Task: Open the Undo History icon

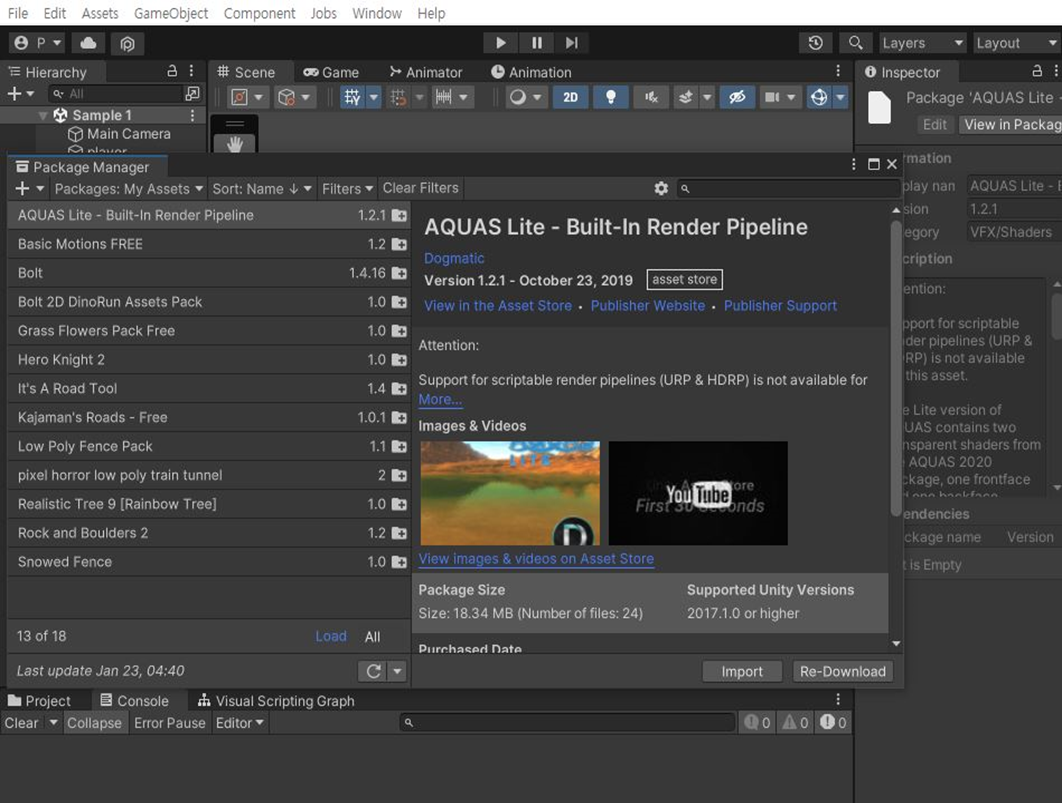Action: 815,43
